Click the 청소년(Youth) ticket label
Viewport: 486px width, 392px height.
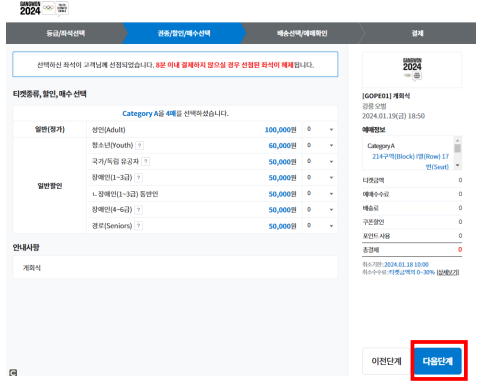[x=112, y=145]
